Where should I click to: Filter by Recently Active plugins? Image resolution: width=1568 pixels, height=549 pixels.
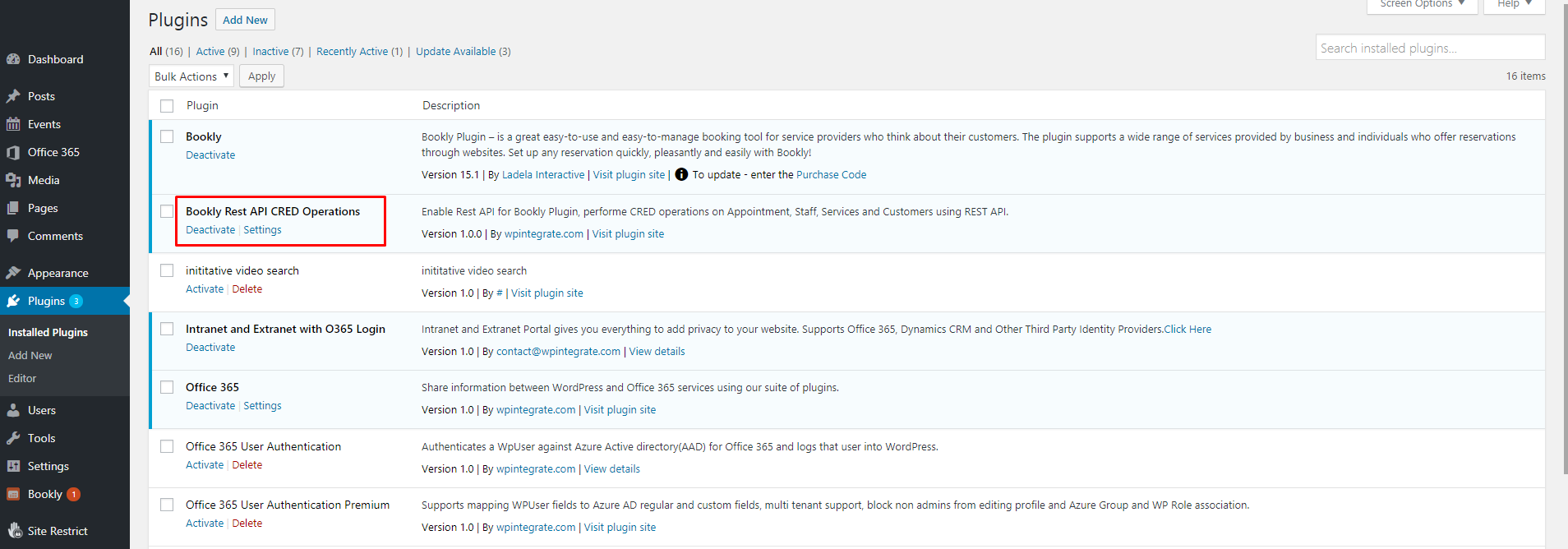(x=359, y=51)
